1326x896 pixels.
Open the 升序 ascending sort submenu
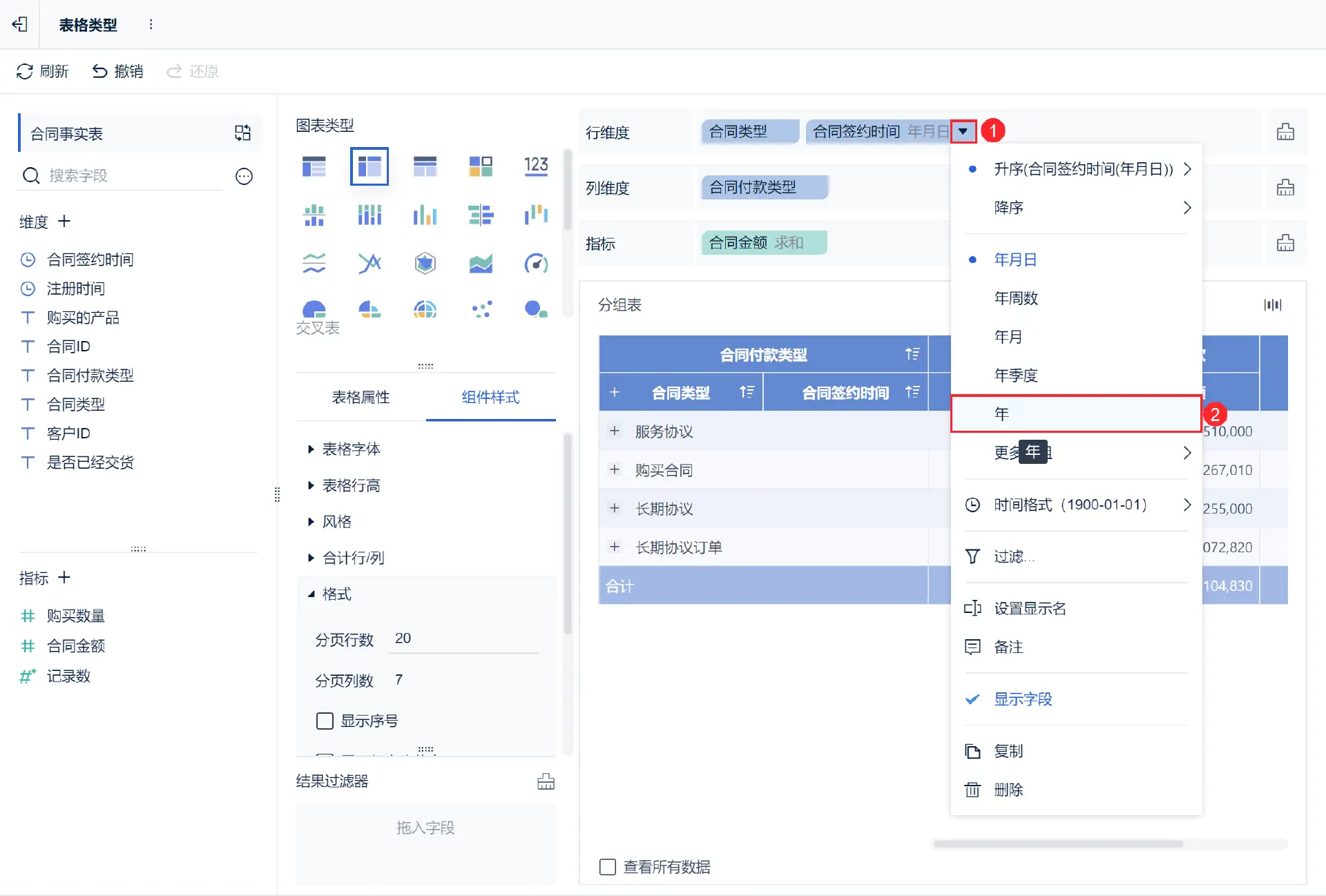pos(1077,169)
